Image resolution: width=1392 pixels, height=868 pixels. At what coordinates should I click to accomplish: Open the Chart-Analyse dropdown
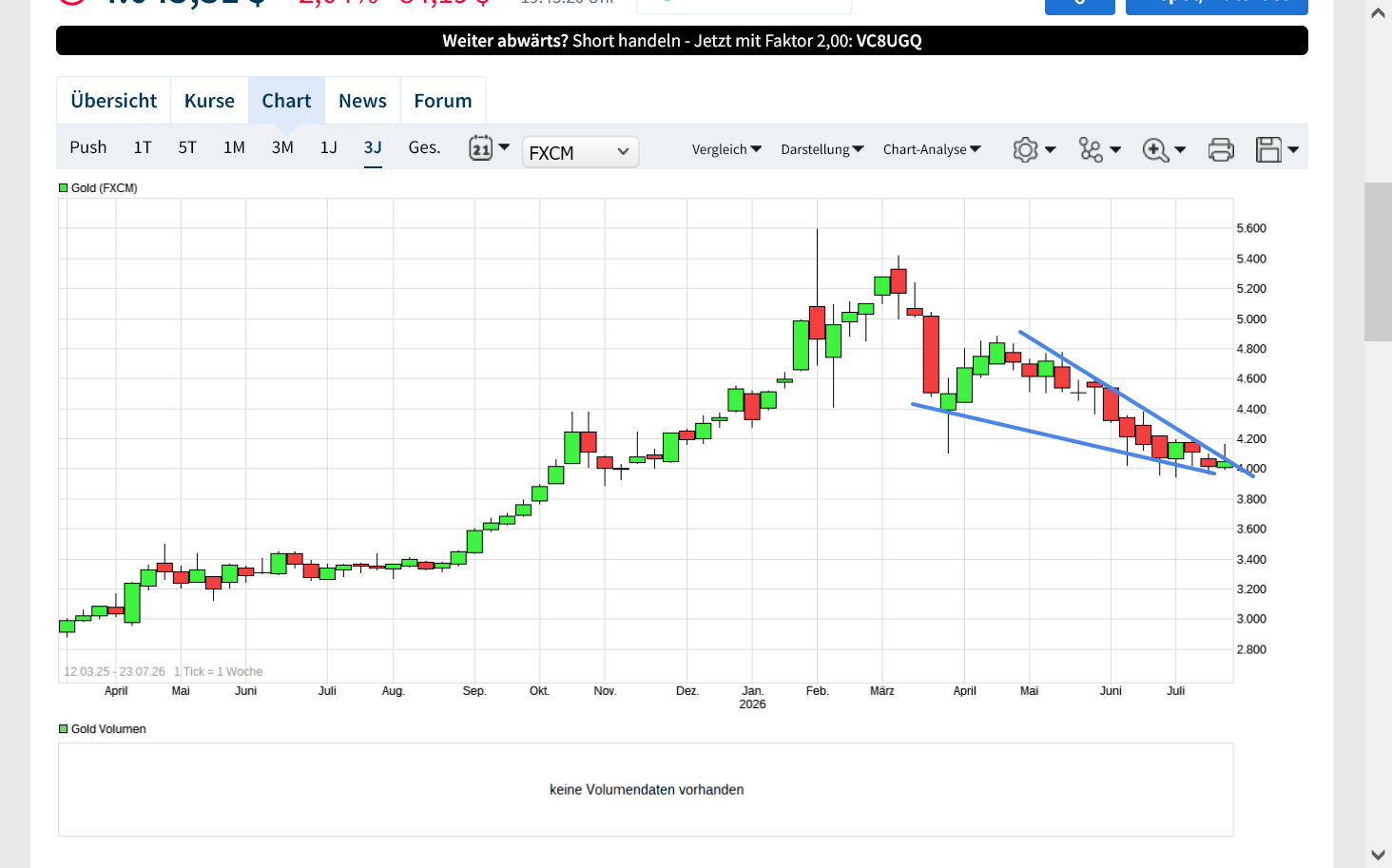point(932,149)
